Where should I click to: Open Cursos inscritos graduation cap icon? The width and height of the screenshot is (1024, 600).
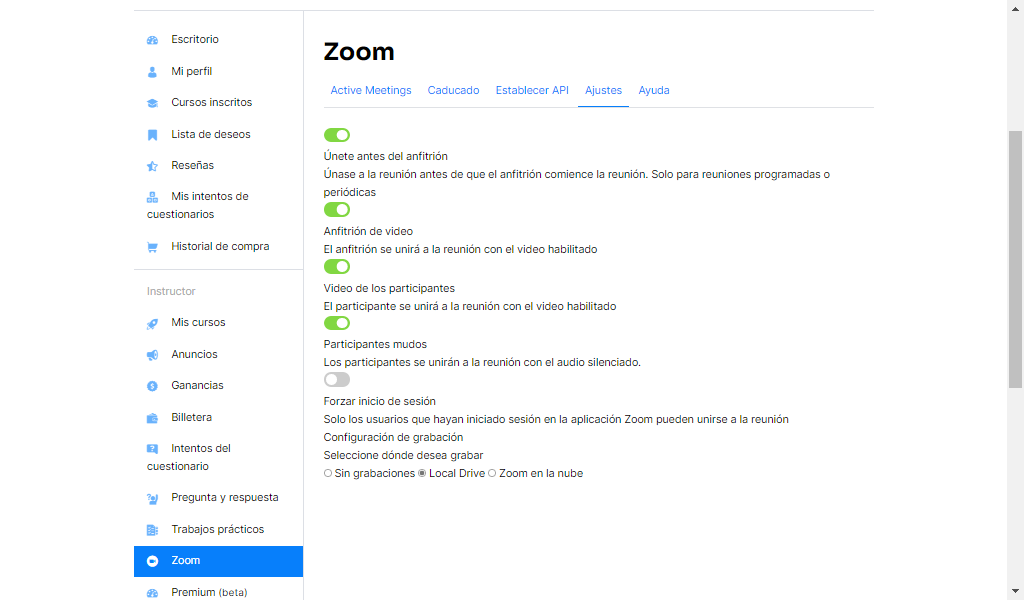(152, 103)
